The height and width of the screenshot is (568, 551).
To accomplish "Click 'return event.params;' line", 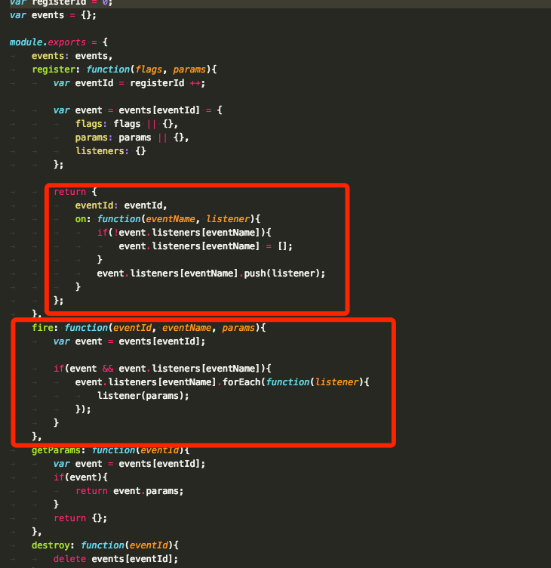I will (129, 491).
